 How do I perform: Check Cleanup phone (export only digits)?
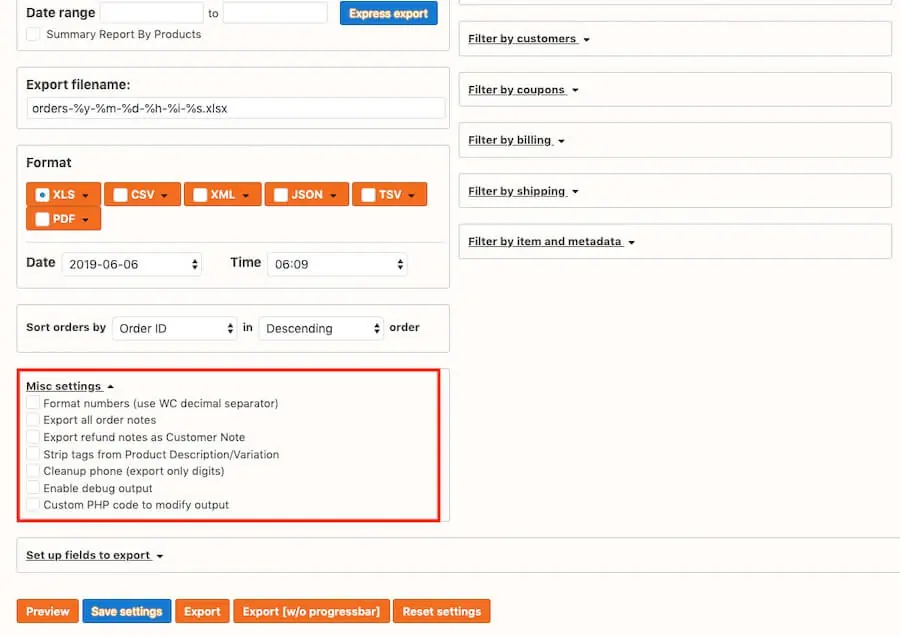click(33, 471)
